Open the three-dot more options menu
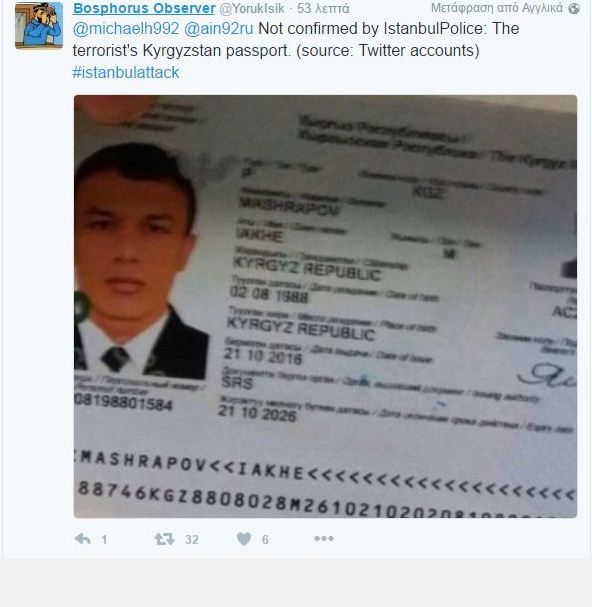This screenshot has width=592, height=607. 324,538
